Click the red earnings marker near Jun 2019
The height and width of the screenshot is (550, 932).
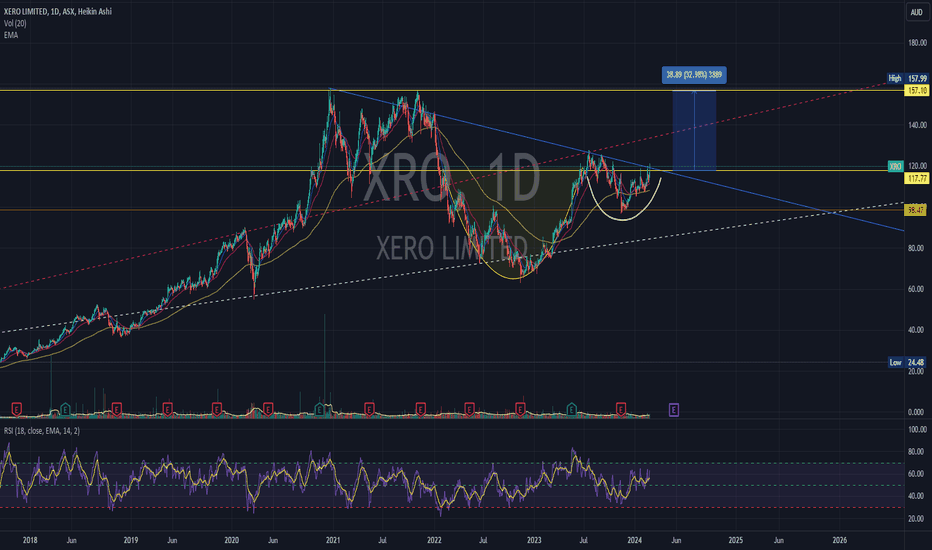168,409
